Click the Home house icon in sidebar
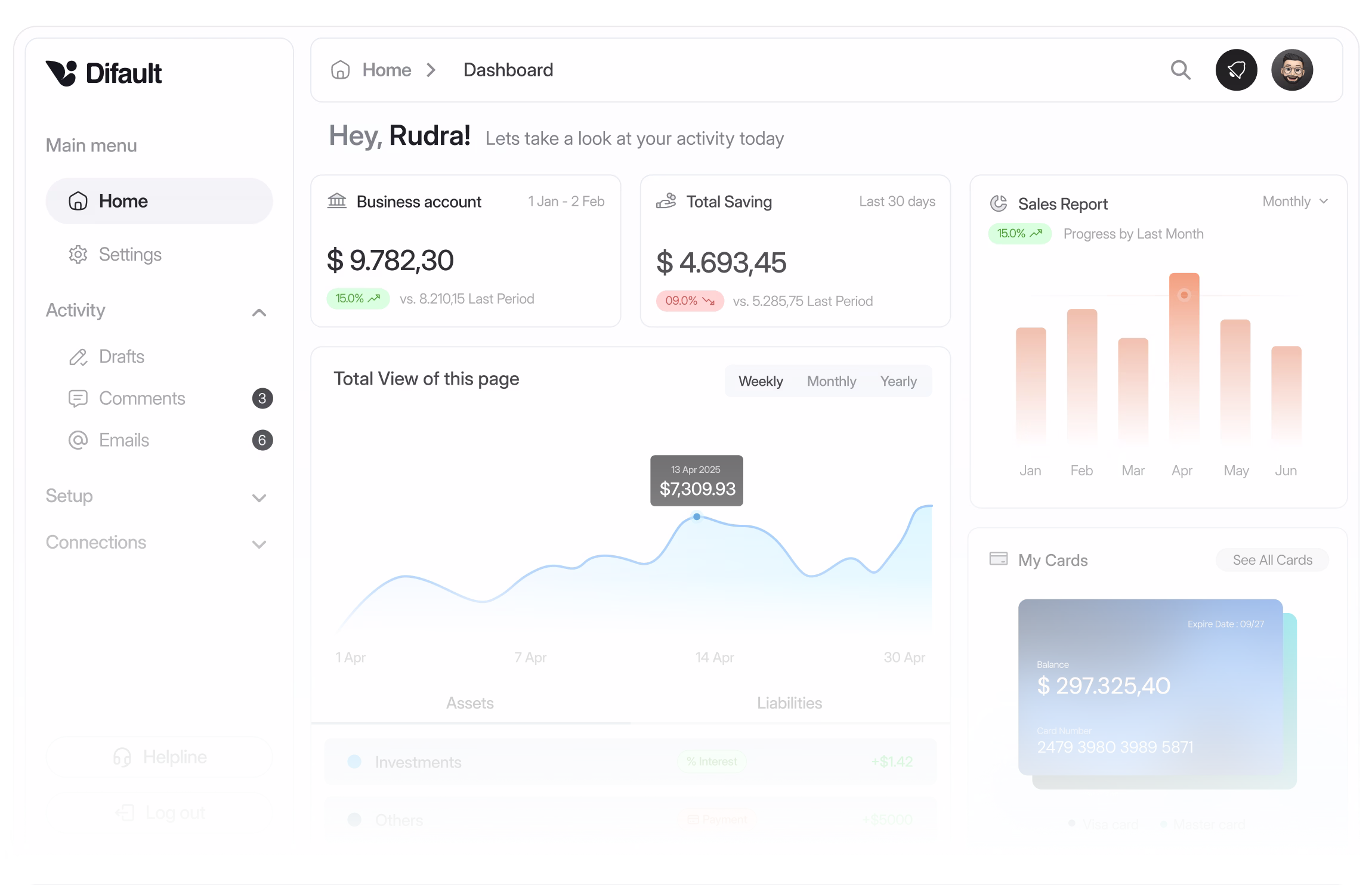Image resolution: width=1372 pixels, height=885 pixels. pos(78,201)
